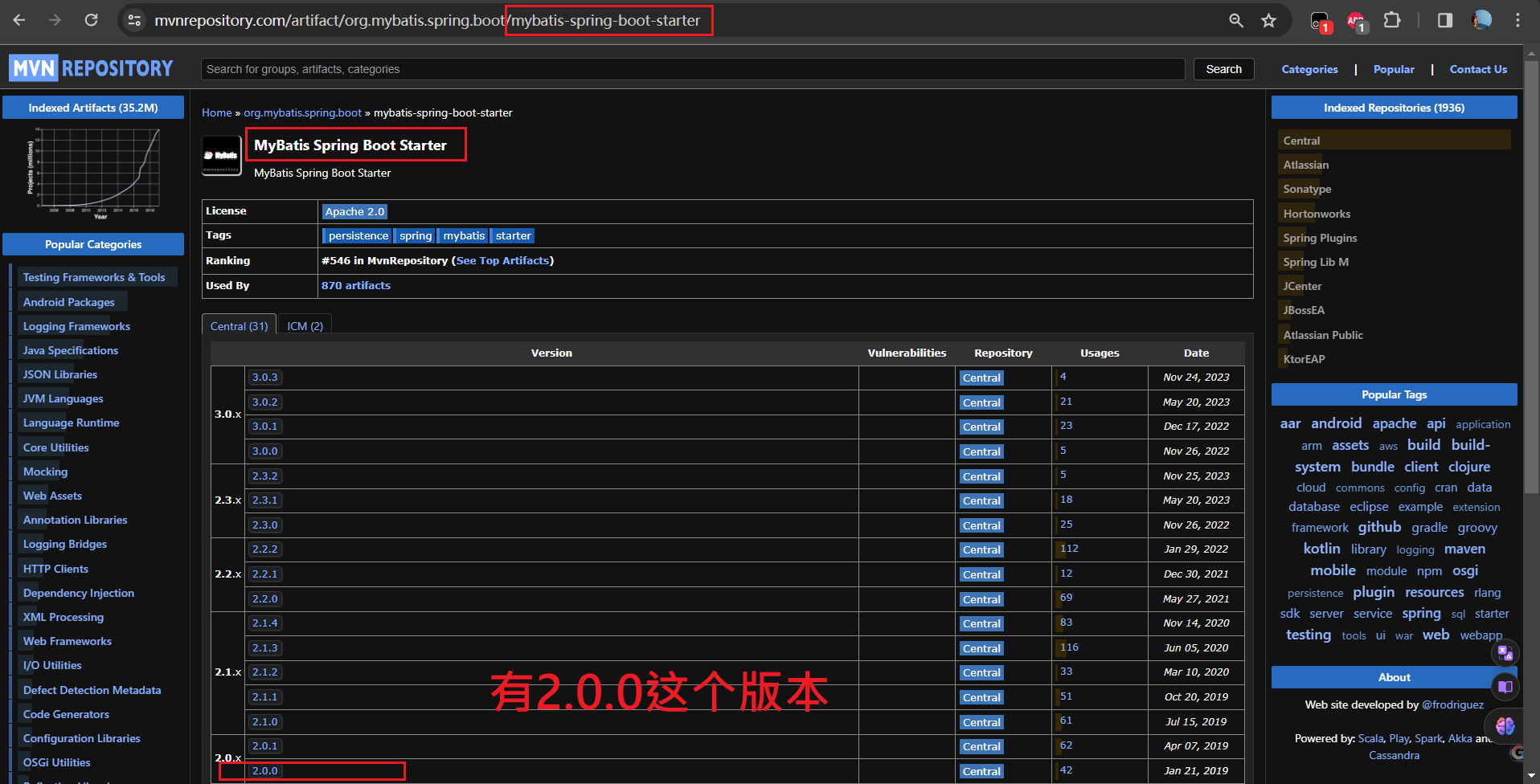Open version 2.3.2
This screenshot has width=1540, height=784.
pos(264,476)
